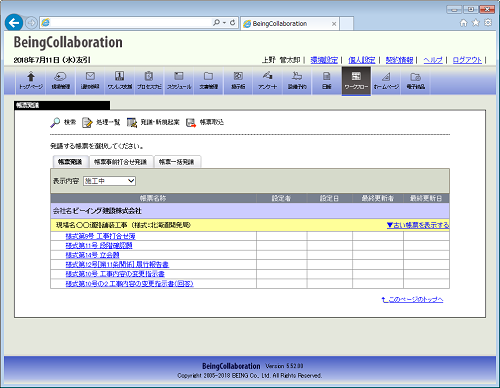Go to トップページ in the main navigation
The image size is (500, 388).
(31, 81)
